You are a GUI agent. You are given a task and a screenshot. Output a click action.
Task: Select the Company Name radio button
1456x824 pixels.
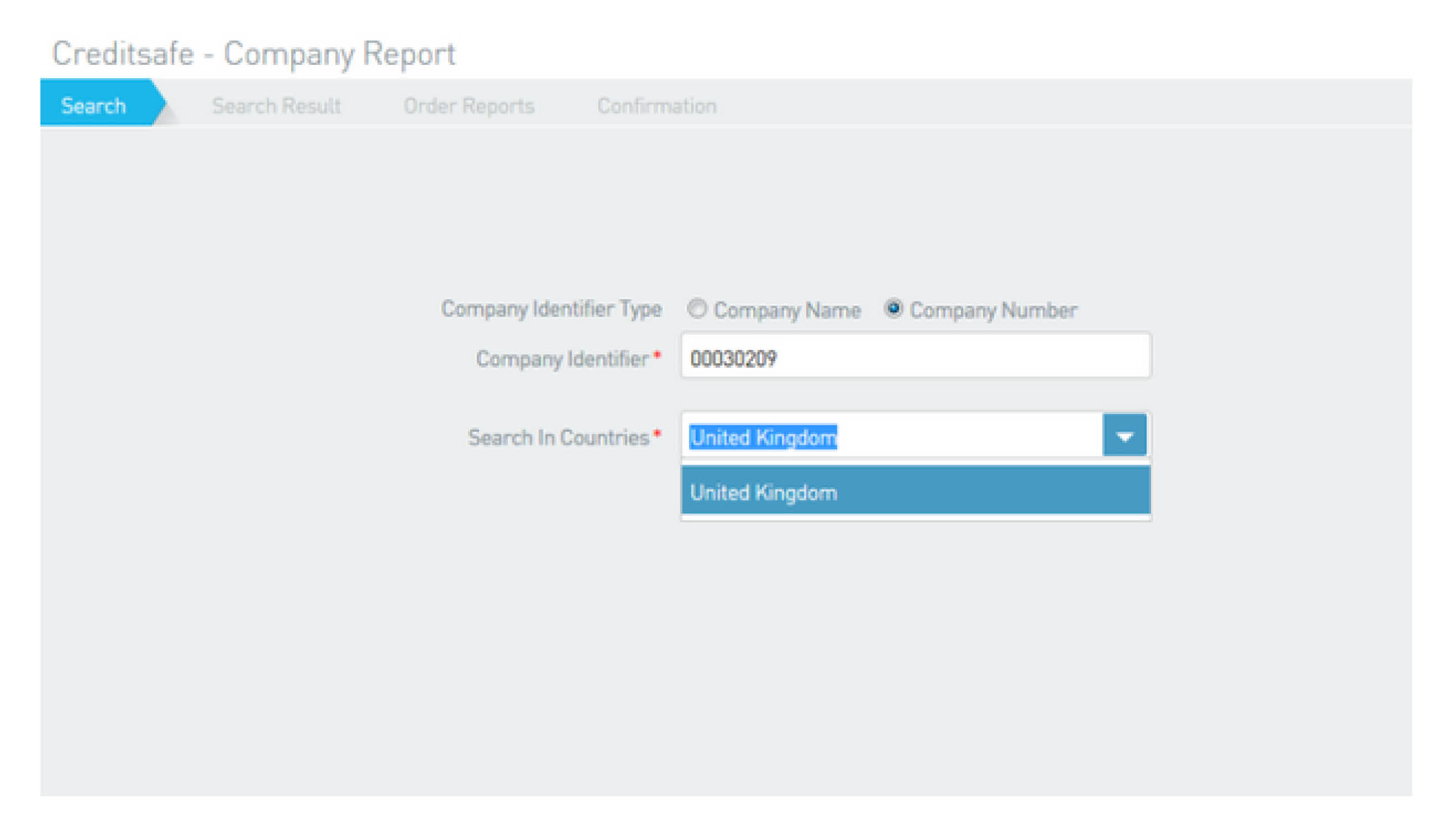[696, 308]
